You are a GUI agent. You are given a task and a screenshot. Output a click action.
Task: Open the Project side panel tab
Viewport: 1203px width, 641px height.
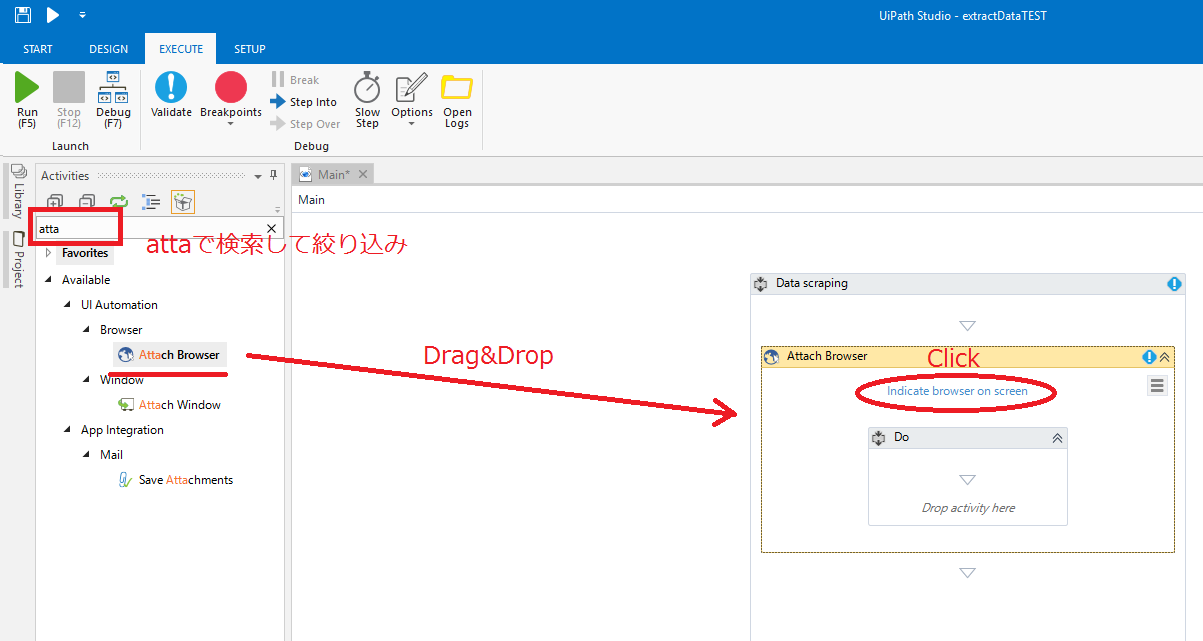click(17, 259)
